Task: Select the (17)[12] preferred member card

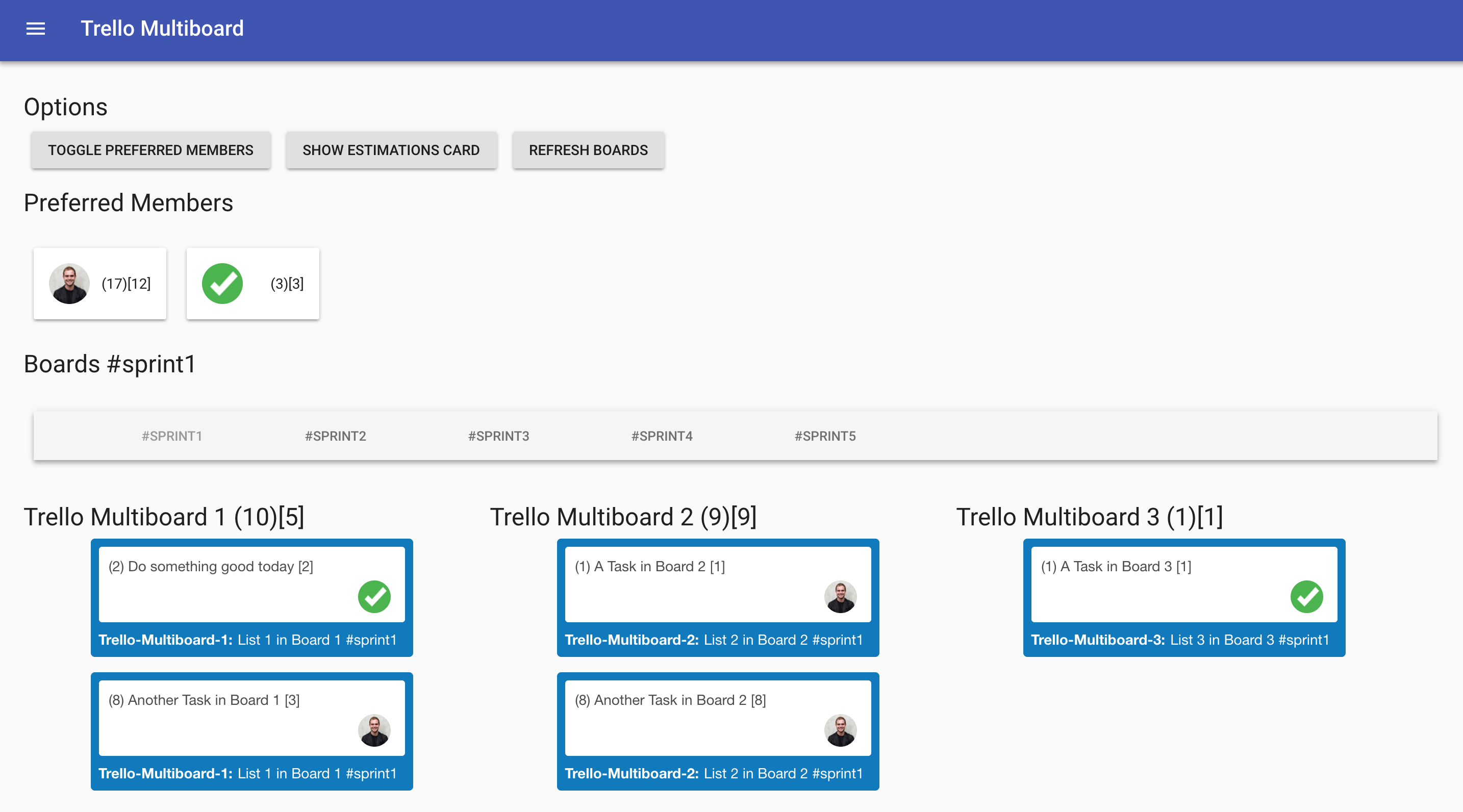Action: pyautogui.click(x=126, y=284)
